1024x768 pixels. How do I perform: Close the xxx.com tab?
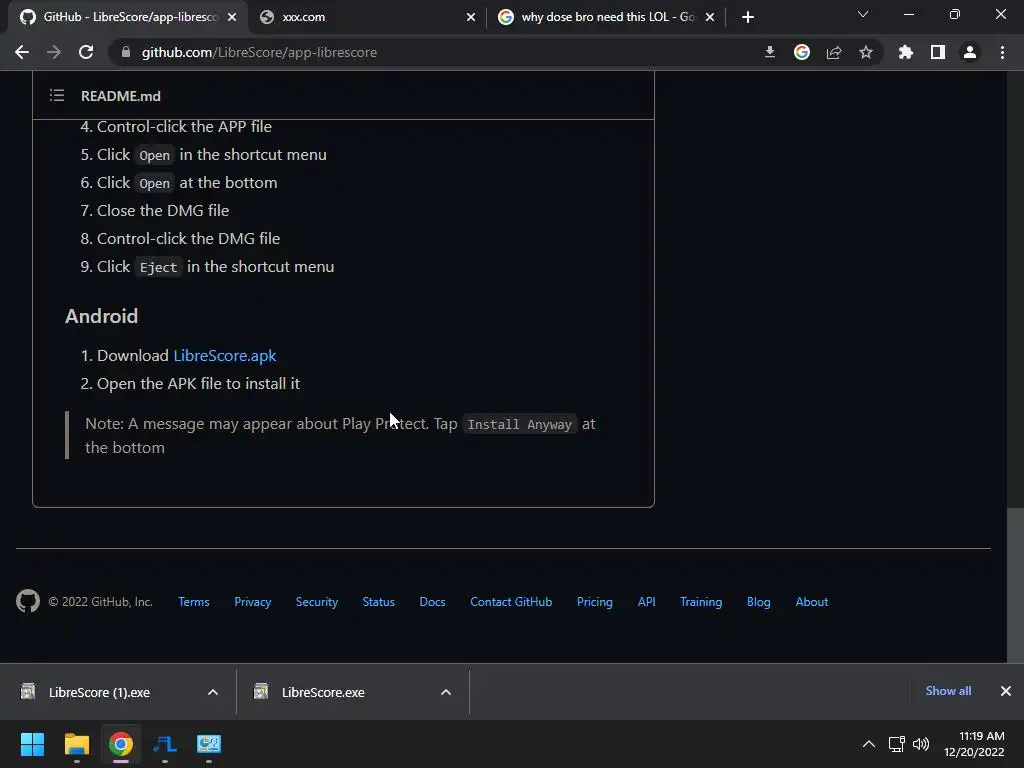point(471,17)
